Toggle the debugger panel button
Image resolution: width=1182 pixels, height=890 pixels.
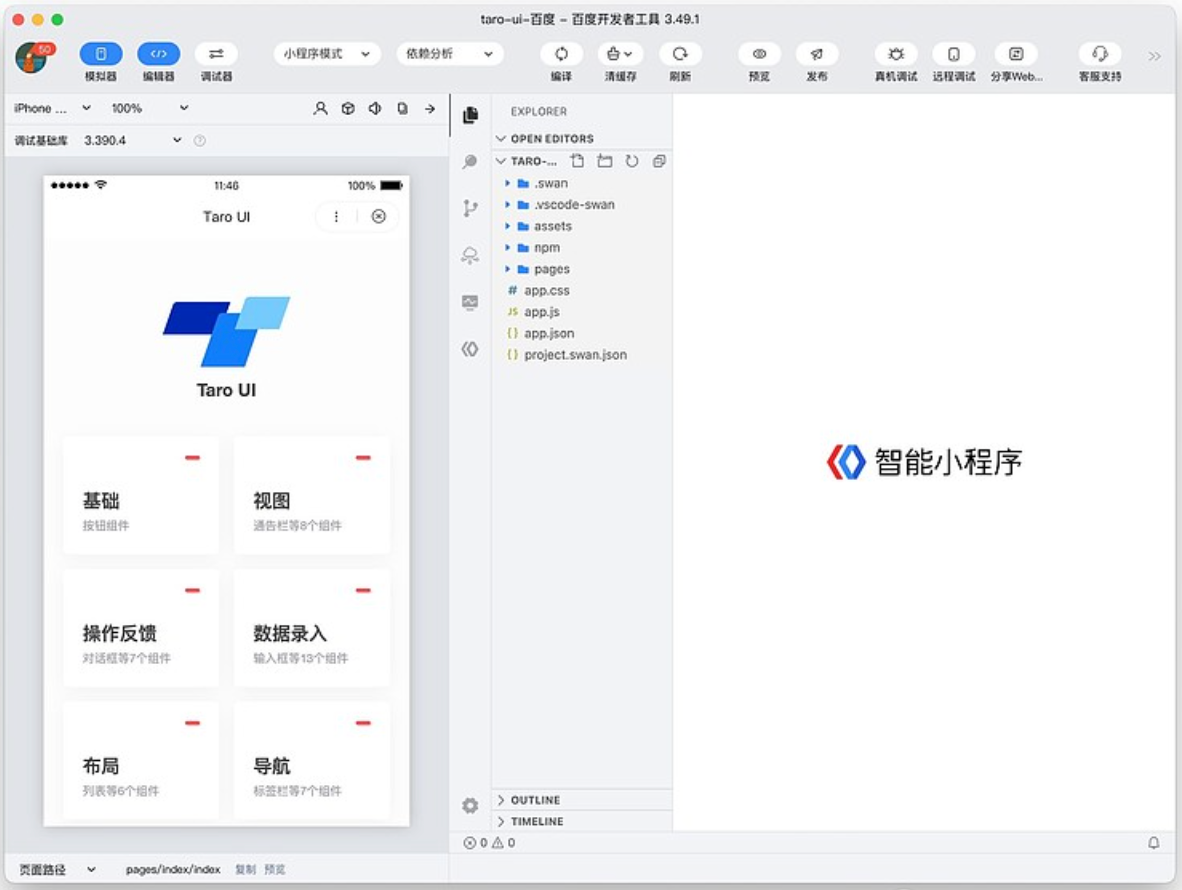(x=216, y=54)
